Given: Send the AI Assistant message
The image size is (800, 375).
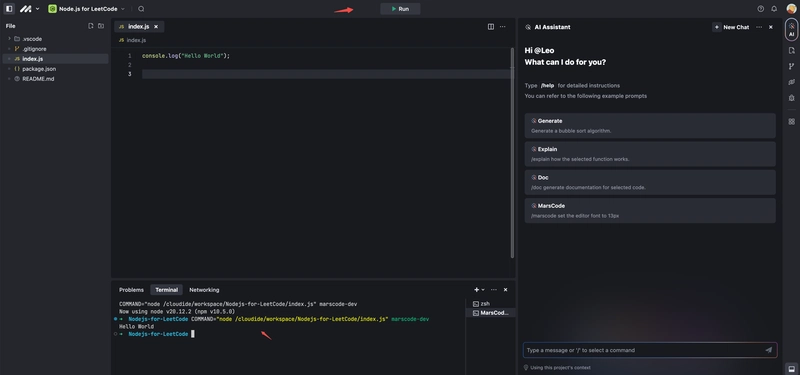Looking at the screenshot, I should (x=768, y=350).
